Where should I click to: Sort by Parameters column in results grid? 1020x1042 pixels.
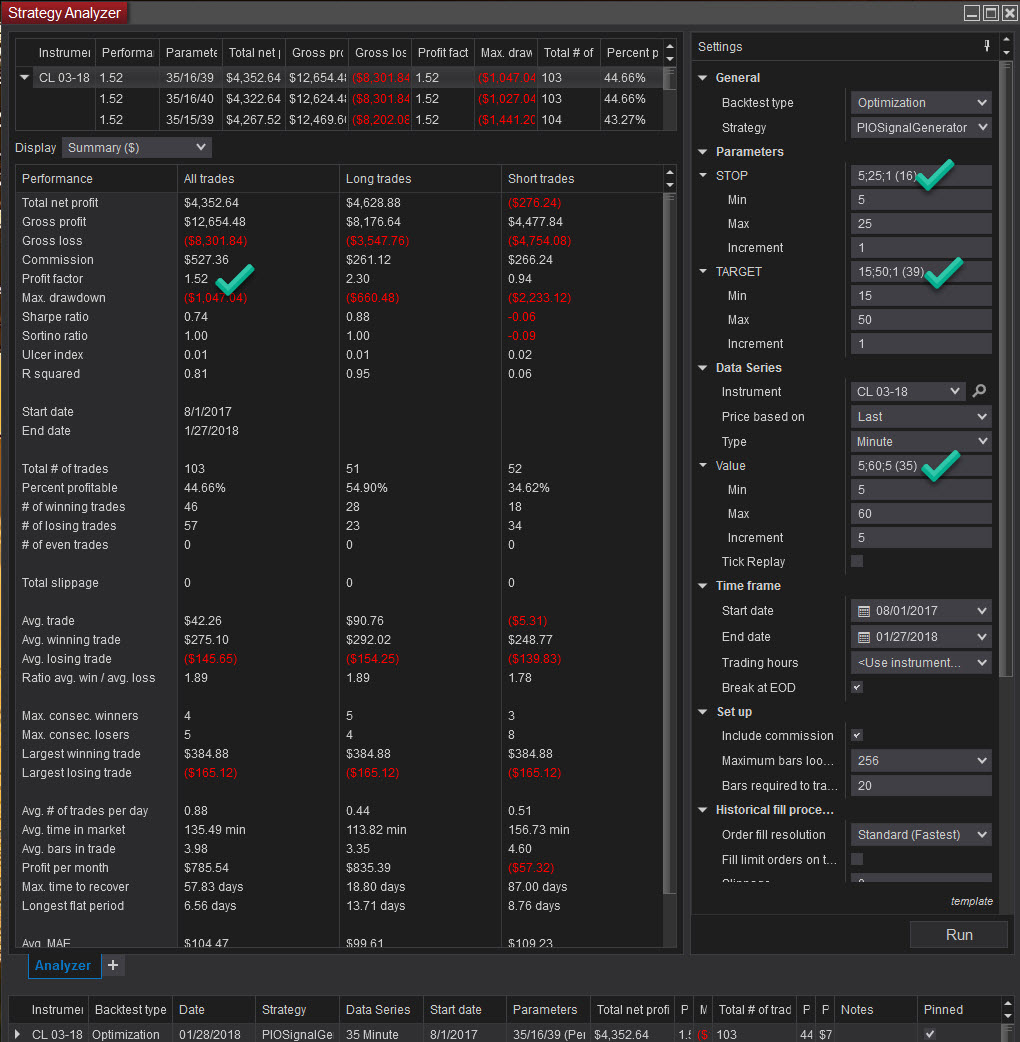[x=191, y=52]
